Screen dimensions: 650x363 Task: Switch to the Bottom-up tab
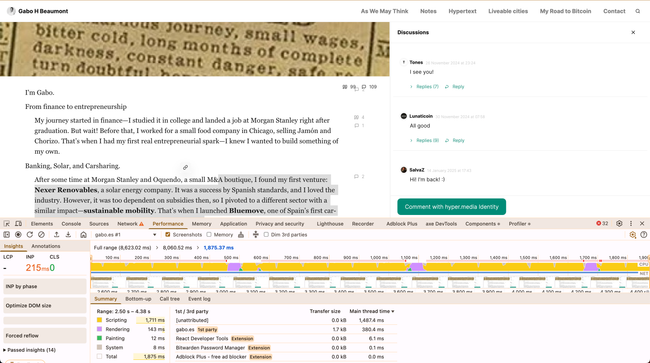click(138, 299)
